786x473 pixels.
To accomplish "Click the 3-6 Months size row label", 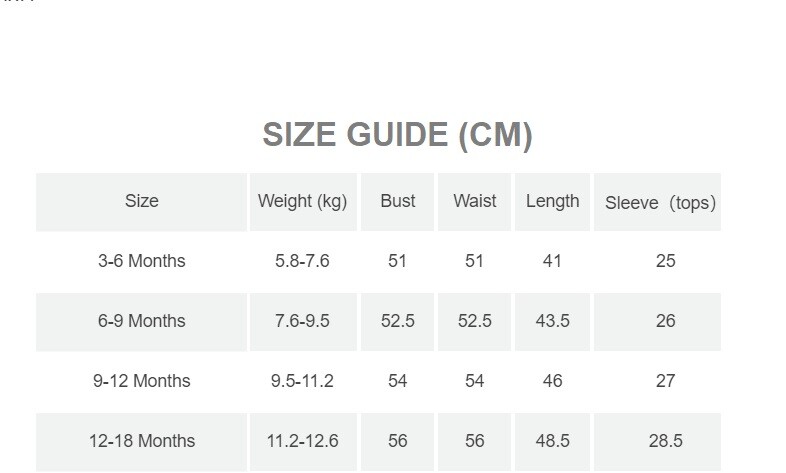I will click(x=141, y=261).
